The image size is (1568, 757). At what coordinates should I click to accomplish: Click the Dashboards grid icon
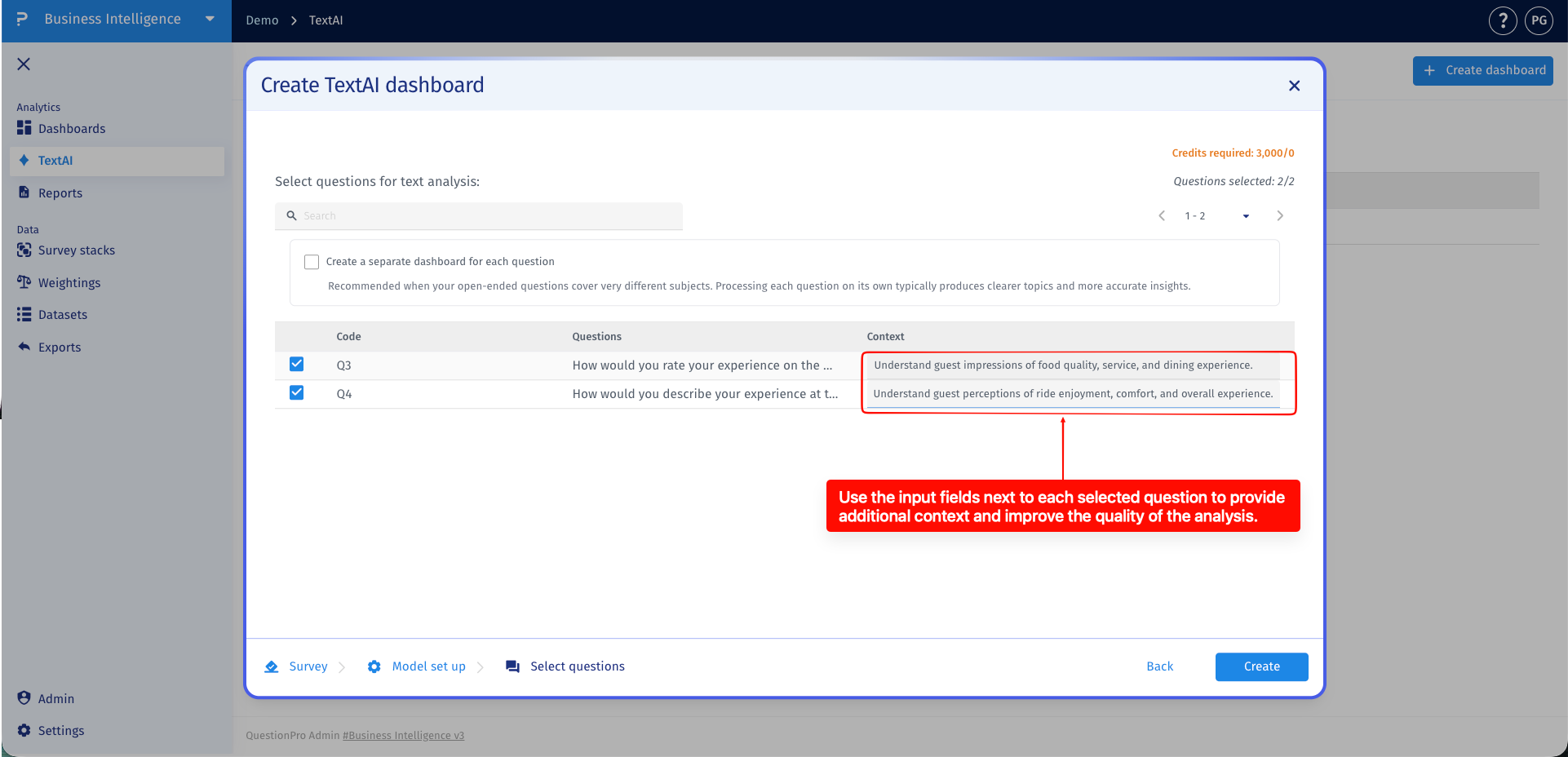point(24,128)
